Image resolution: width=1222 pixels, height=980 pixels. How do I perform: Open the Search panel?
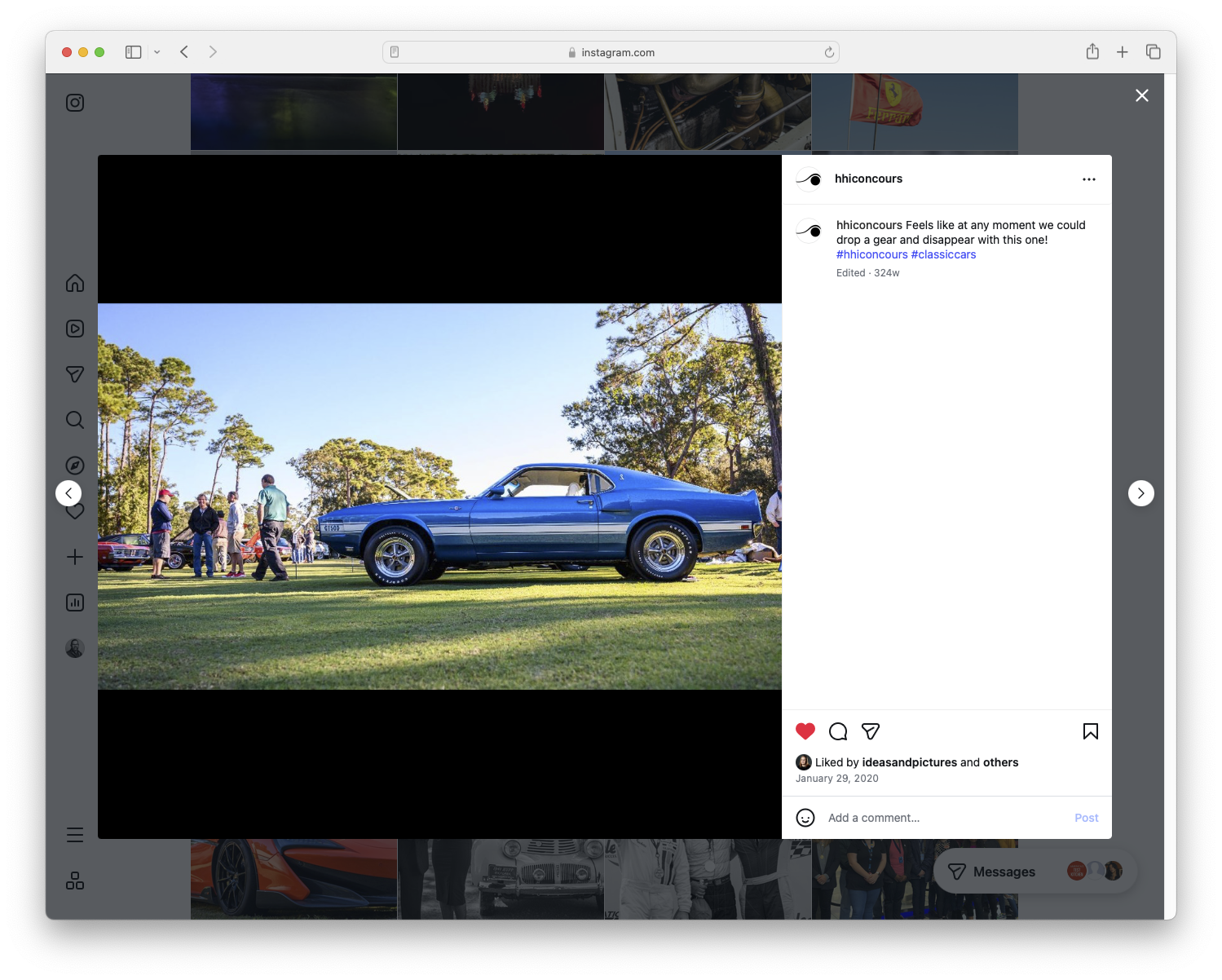coord(74,420)
